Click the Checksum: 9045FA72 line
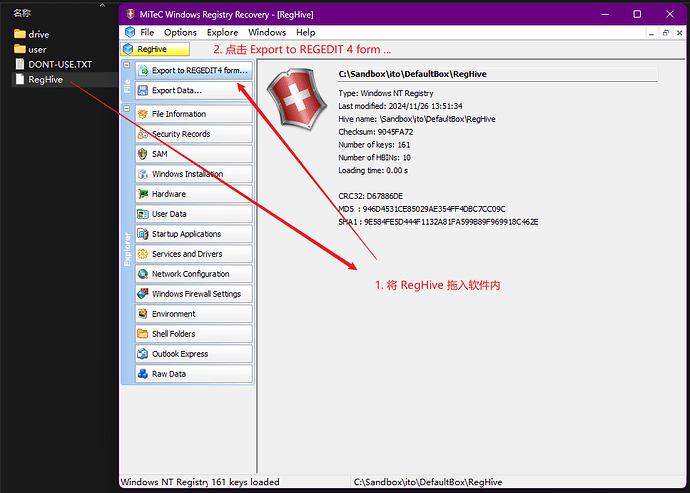The width and height of the screenshot is (690, 493). click(x=376, y=132)
